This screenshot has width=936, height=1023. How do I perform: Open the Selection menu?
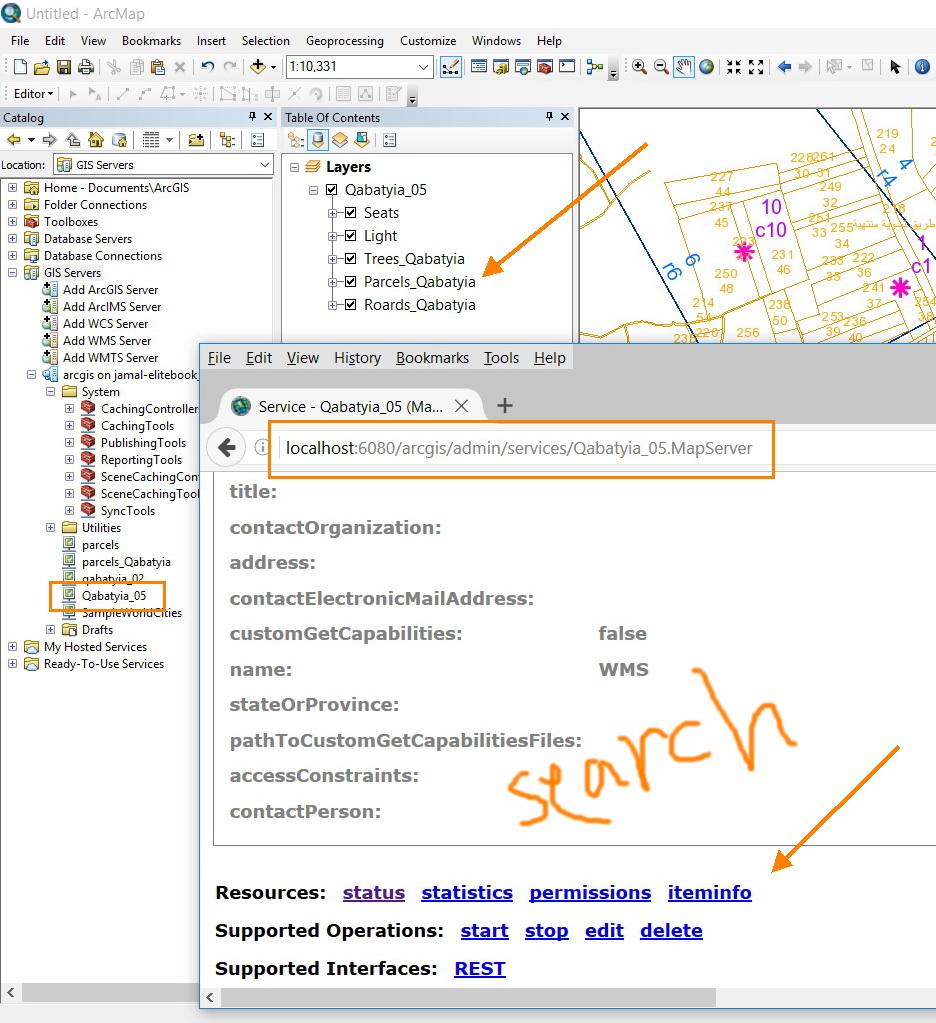[265, 40]
